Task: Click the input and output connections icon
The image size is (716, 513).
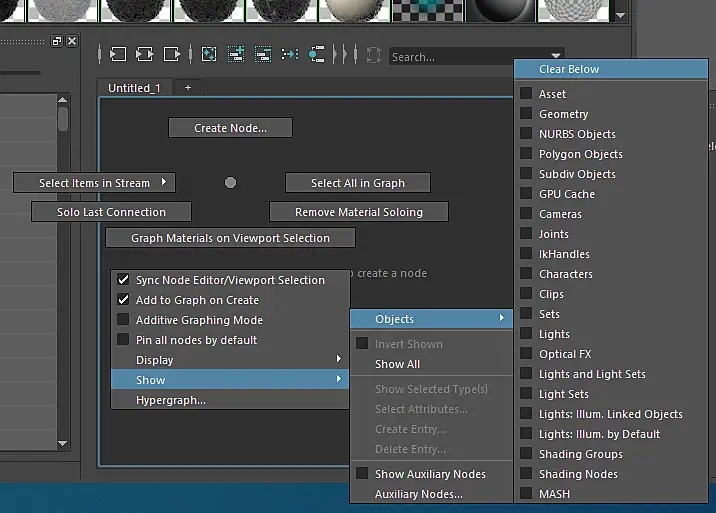Action: tap(144, 54)
